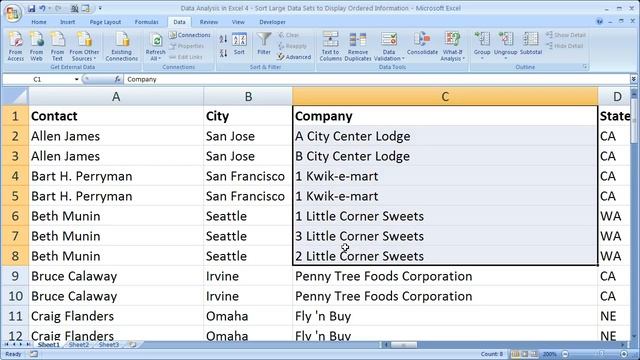Viewport: 640px width, 360px height.
Task: Import data From Text
Action: pyautogui.click(x=57, y=47)
